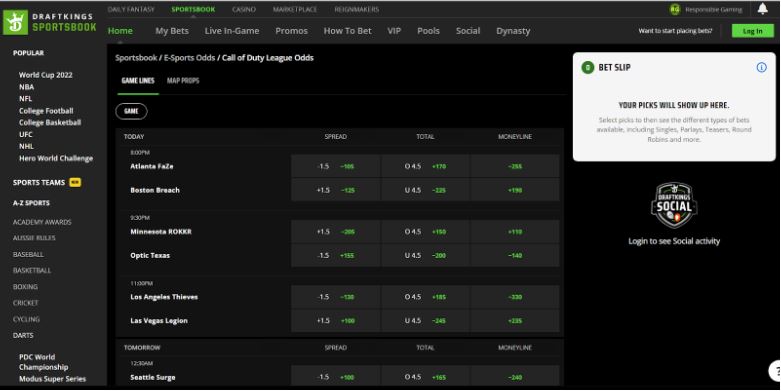
Task: Open the Pools page
Action: click(x=428, y=31)
